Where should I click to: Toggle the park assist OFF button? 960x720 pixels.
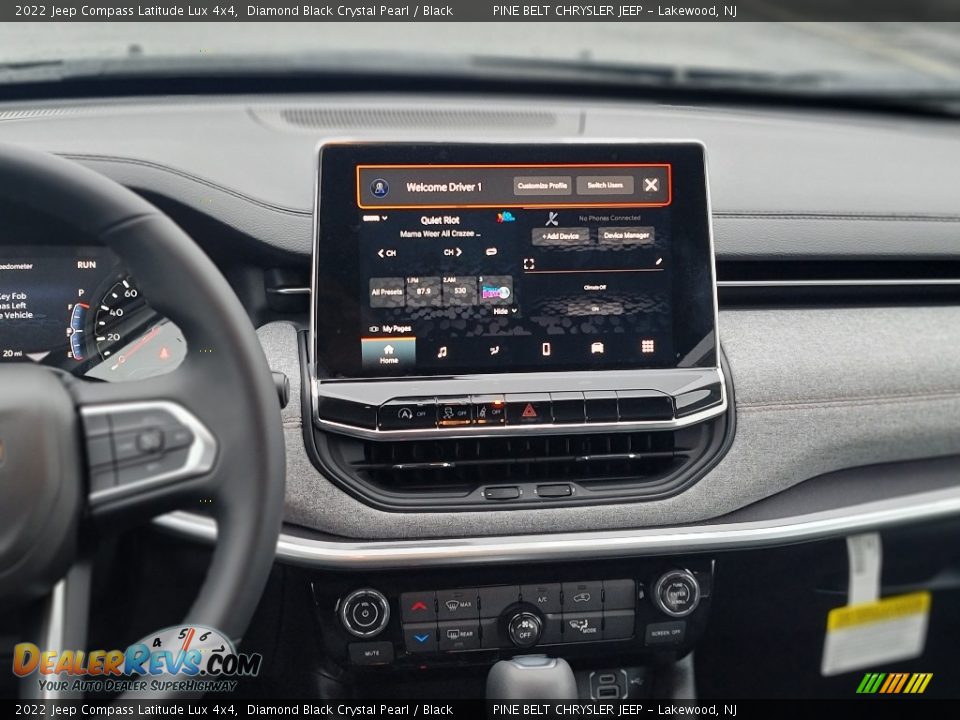[488, 412]
